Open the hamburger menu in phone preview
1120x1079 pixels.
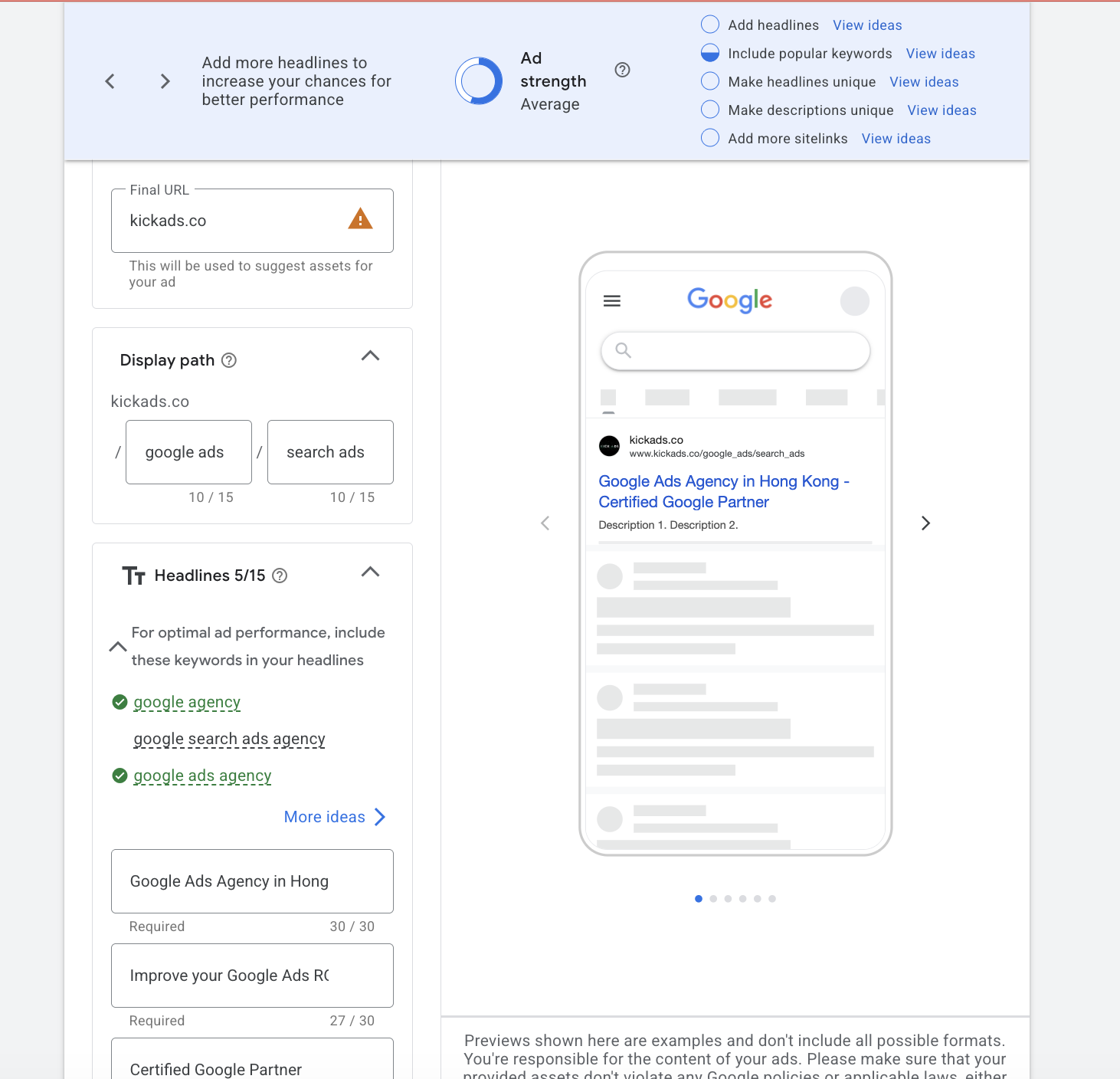(612, 301)
